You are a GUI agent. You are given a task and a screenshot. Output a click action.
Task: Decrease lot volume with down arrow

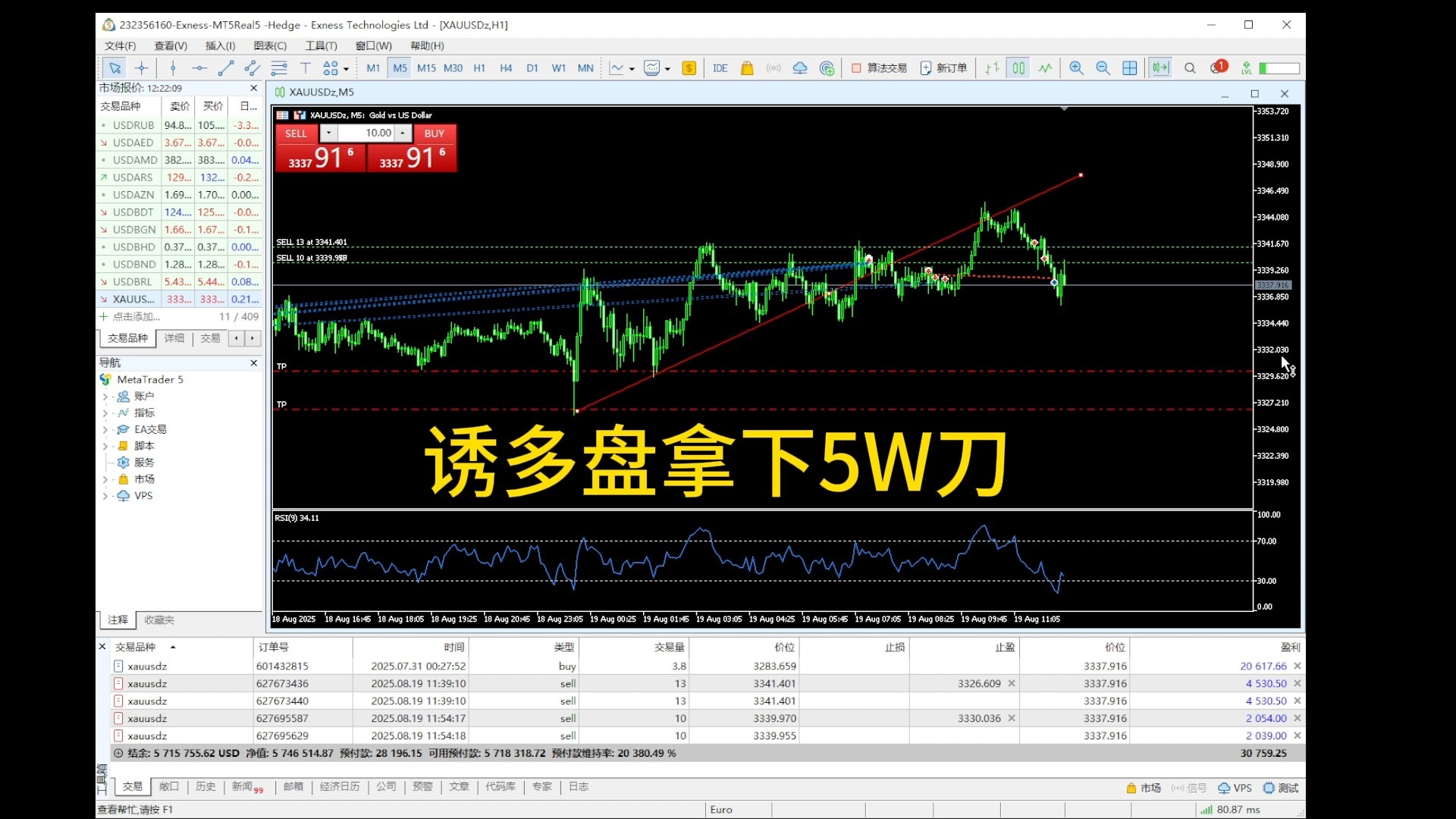[328, 133]
